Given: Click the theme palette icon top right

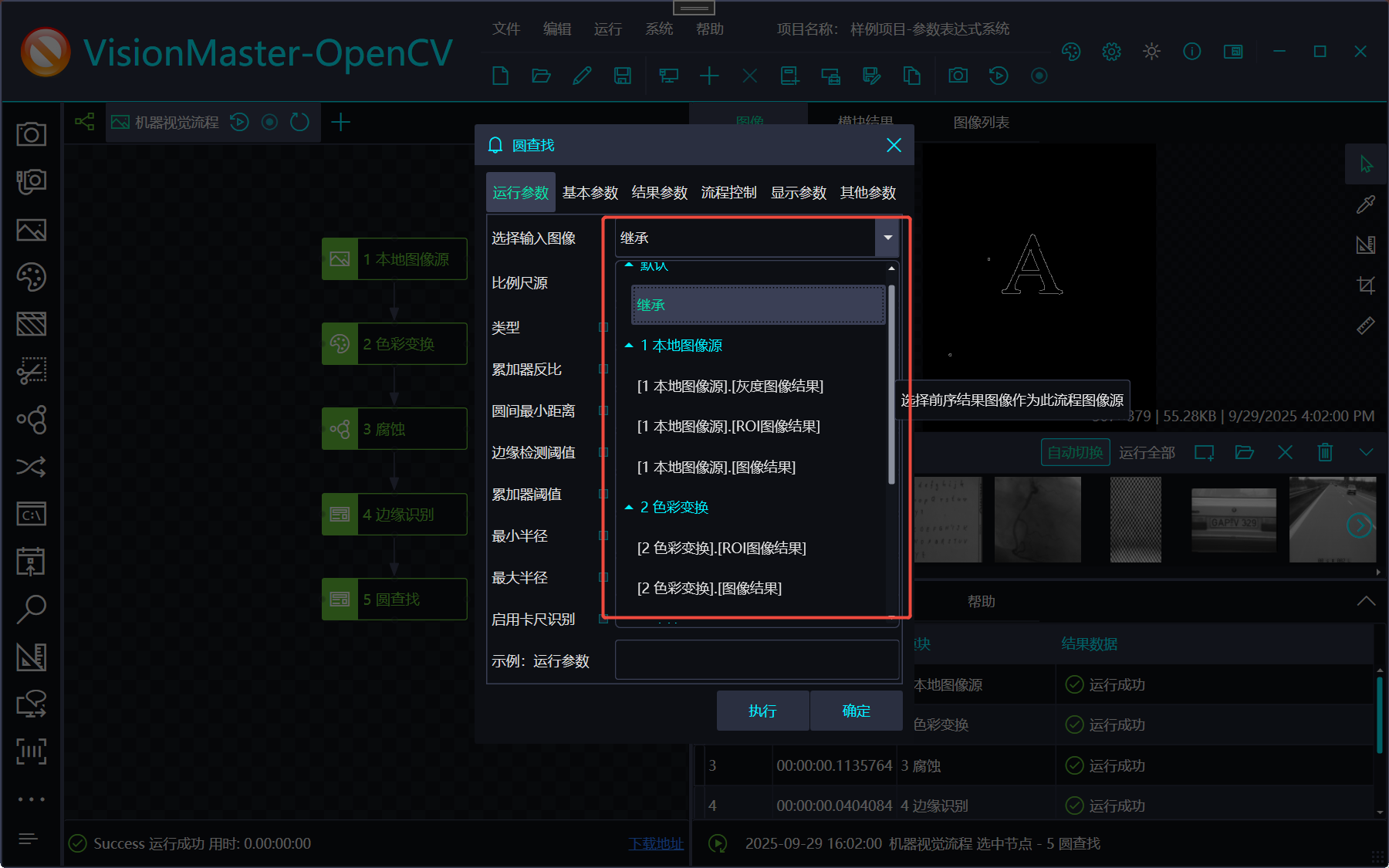Looking at the screenshot, I should [x=1071, y=52].
